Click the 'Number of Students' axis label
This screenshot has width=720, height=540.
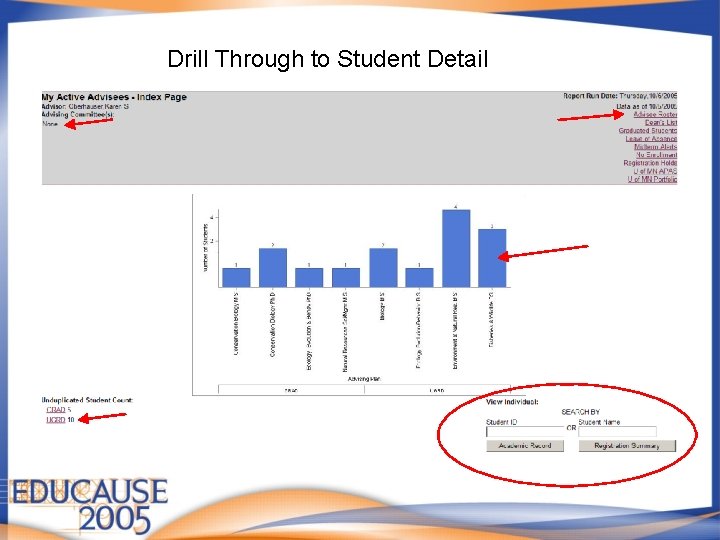(205, 248)
